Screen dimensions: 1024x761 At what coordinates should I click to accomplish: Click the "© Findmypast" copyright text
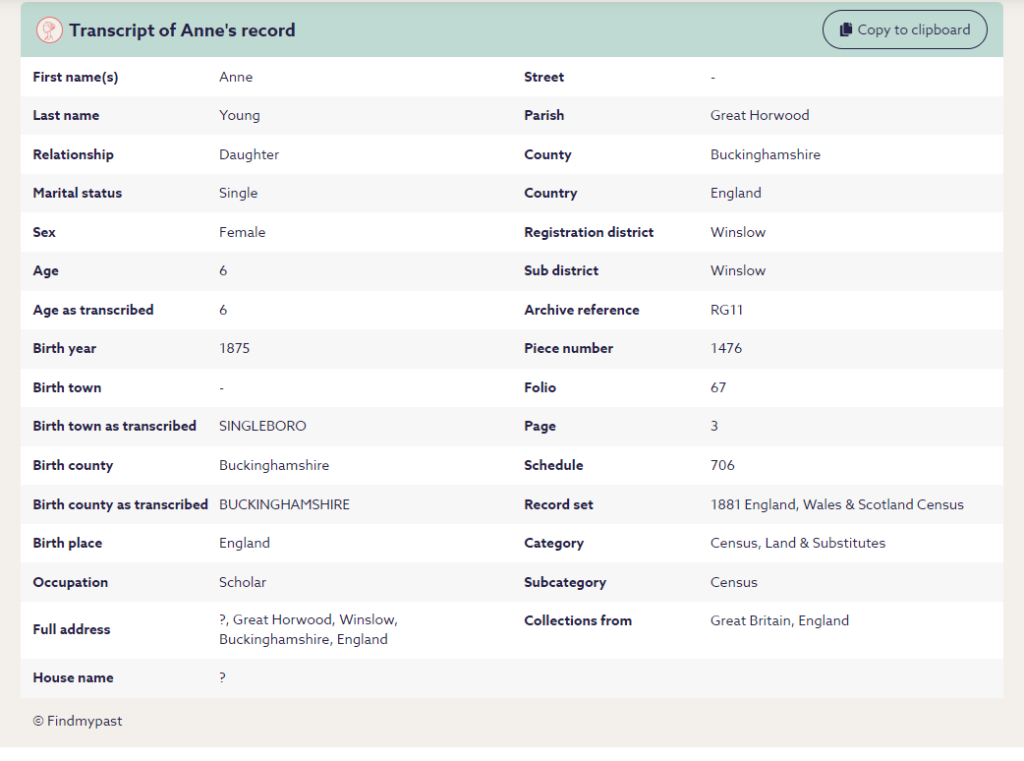click(78, 721)
